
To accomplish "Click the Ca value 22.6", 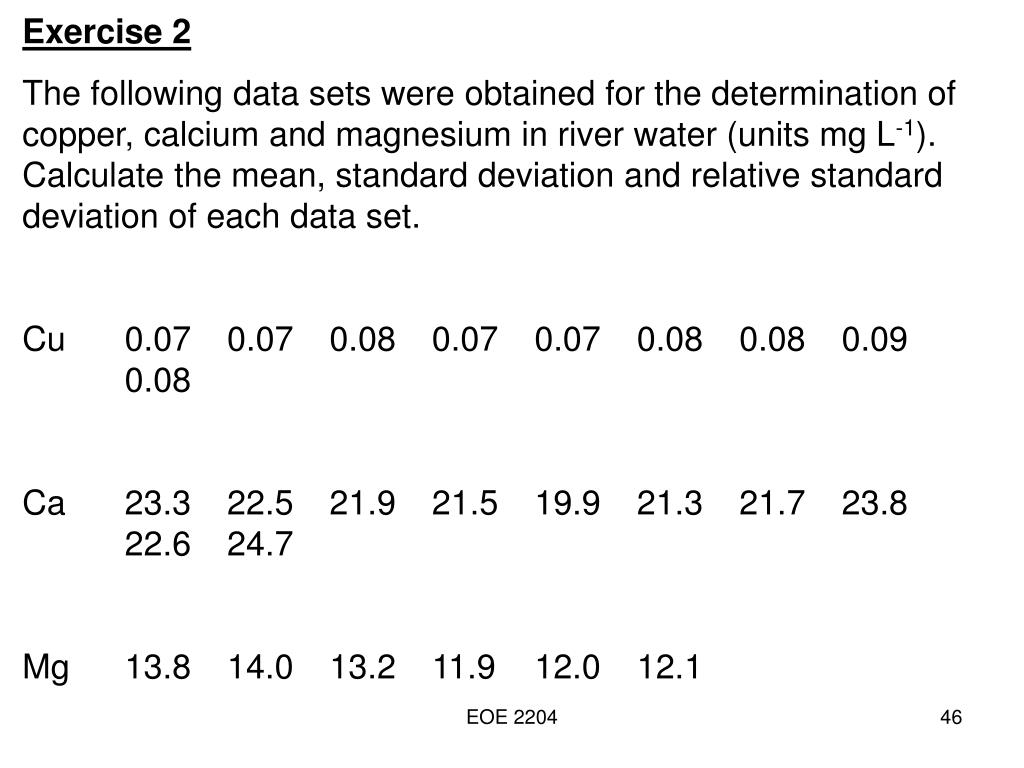I will pyautogui.click(x=157, y=543).
